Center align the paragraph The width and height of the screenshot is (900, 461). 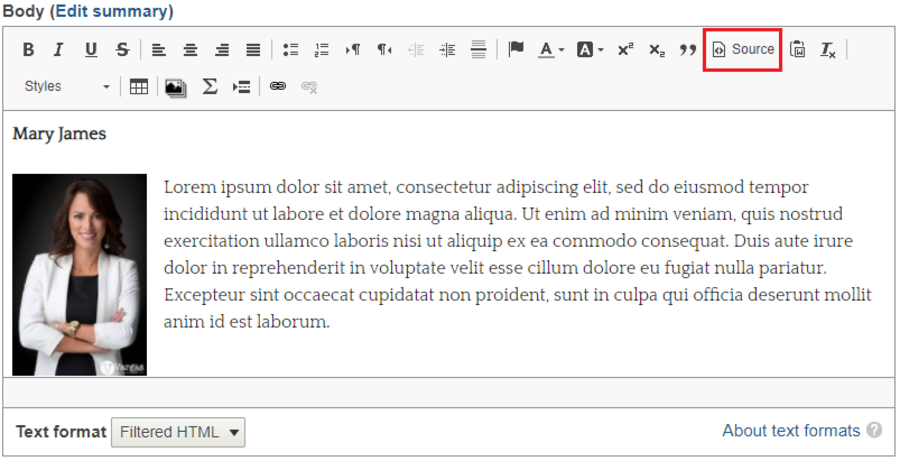pos(190,50)
